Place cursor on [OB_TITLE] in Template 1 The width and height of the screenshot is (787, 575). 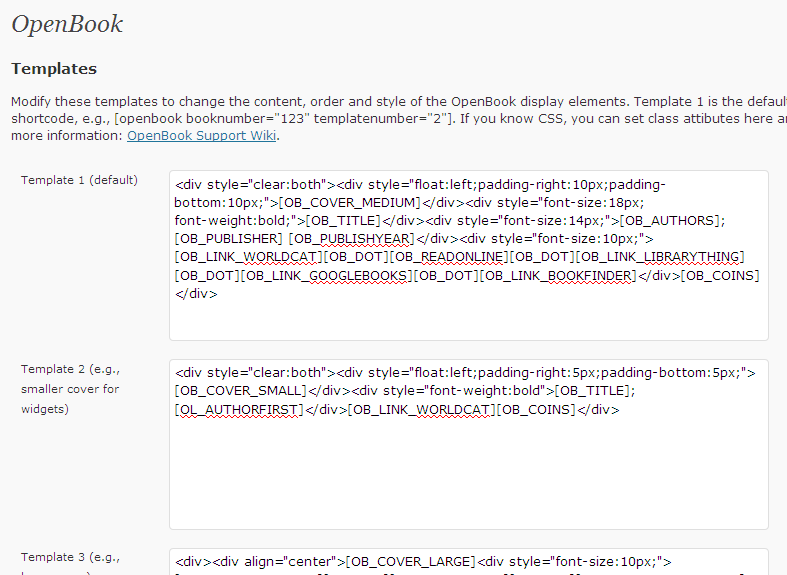(x=343, y=221)
